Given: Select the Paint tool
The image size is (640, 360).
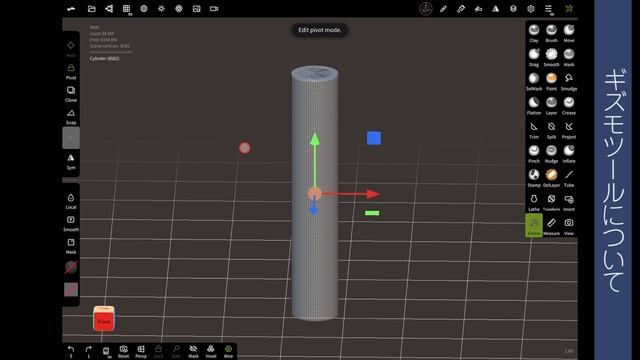Looking at the screenshot, I should pyautogui.click(x=551, y=81).
